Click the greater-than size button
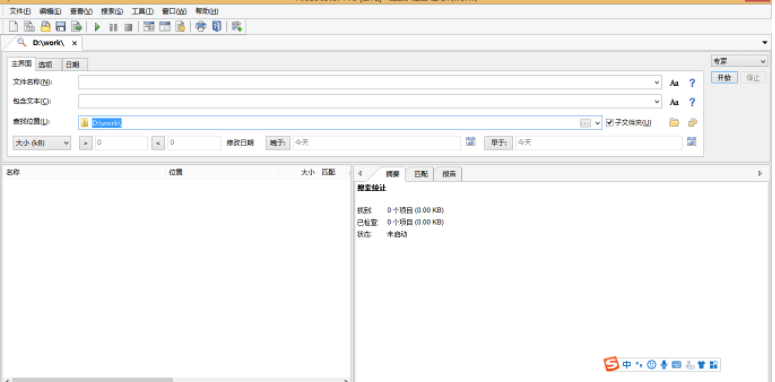Image resolution: width=775 pixels, height=382 pixels. 86,143
